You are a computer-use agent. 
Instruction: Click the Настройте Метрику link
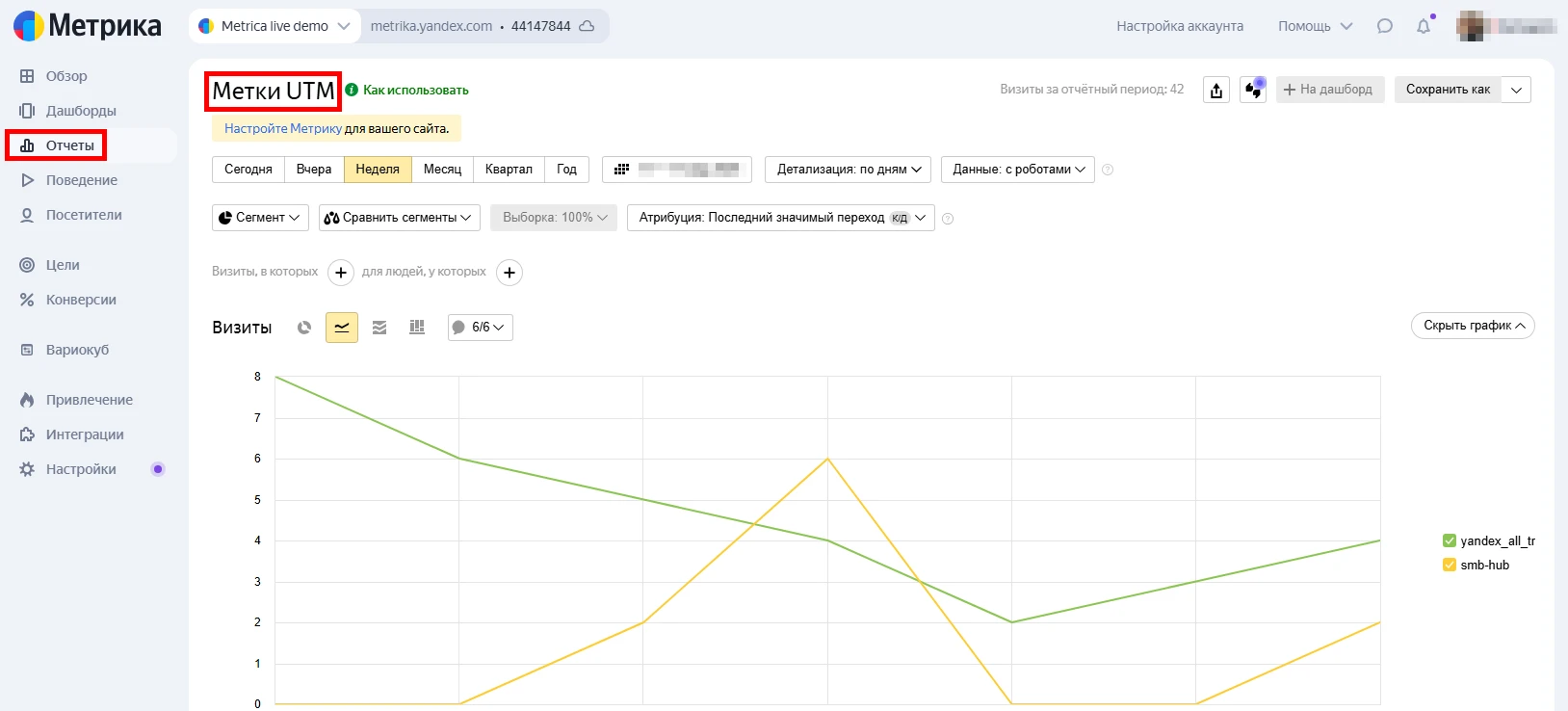pyautogui.click(x=282, y=128)
